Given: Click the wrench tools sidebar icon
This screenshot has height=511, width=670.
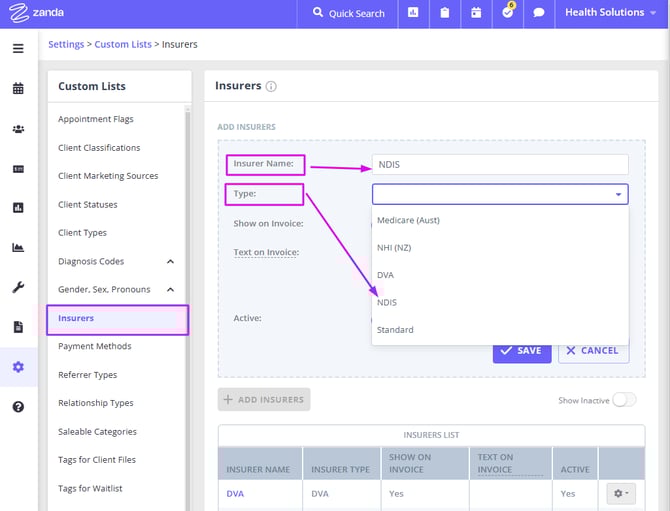Looking at the screenshot, I should (x=18, y=287).
